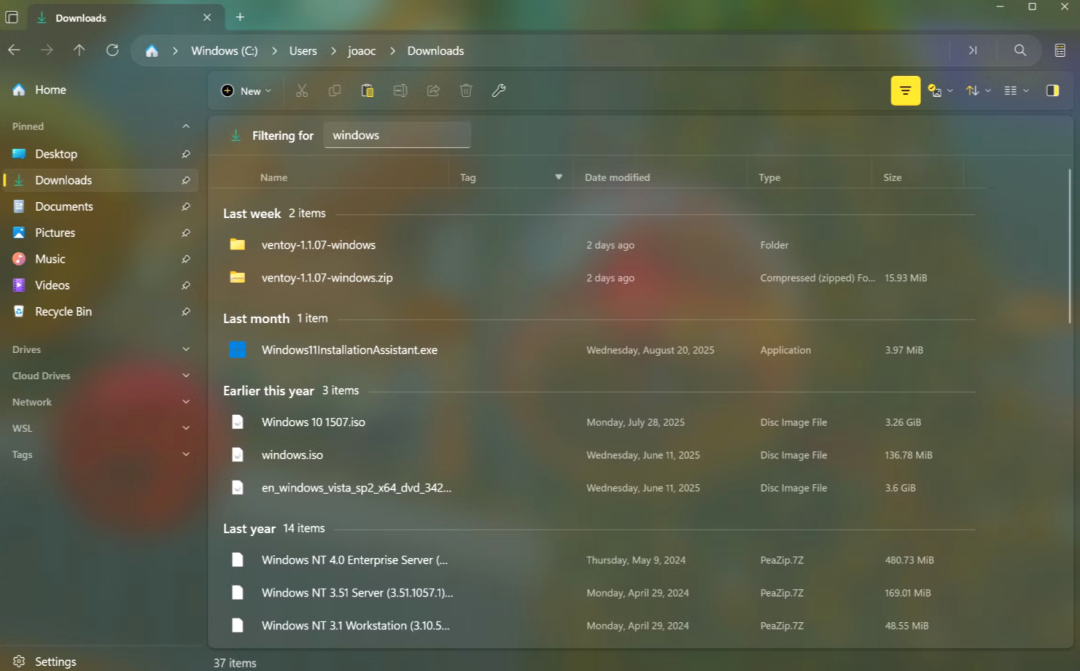The height and width of the screenshot is (671, 1080).
Task: Expand the Network section
Action: [x=185, y=402]
